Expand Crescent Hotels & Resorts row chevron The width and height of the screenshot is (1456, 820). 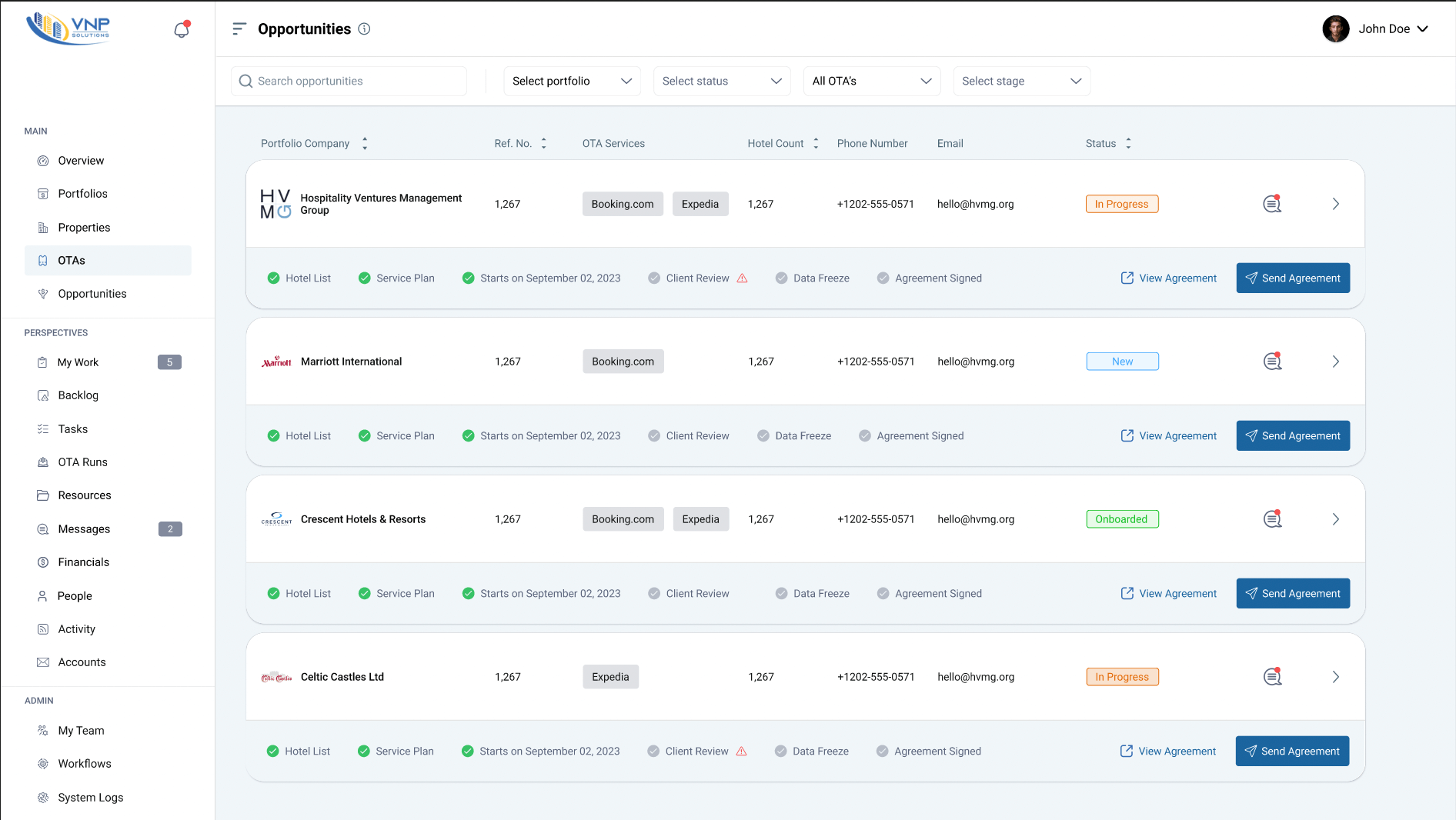pyautogui.click(x=1336, y=519)
